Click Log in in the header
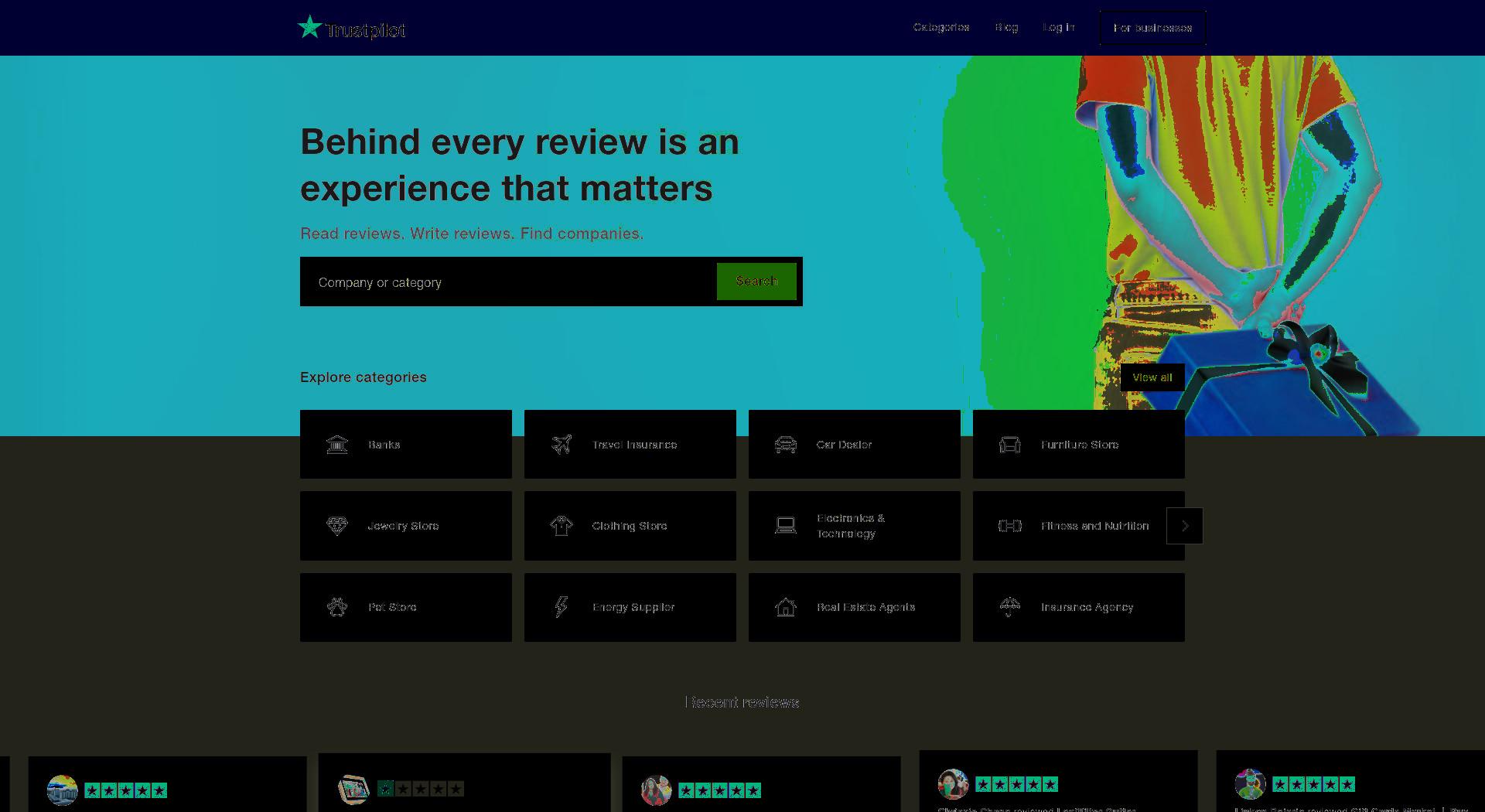The width and height of the screenshot is (1485, 812). [1059, 27]
